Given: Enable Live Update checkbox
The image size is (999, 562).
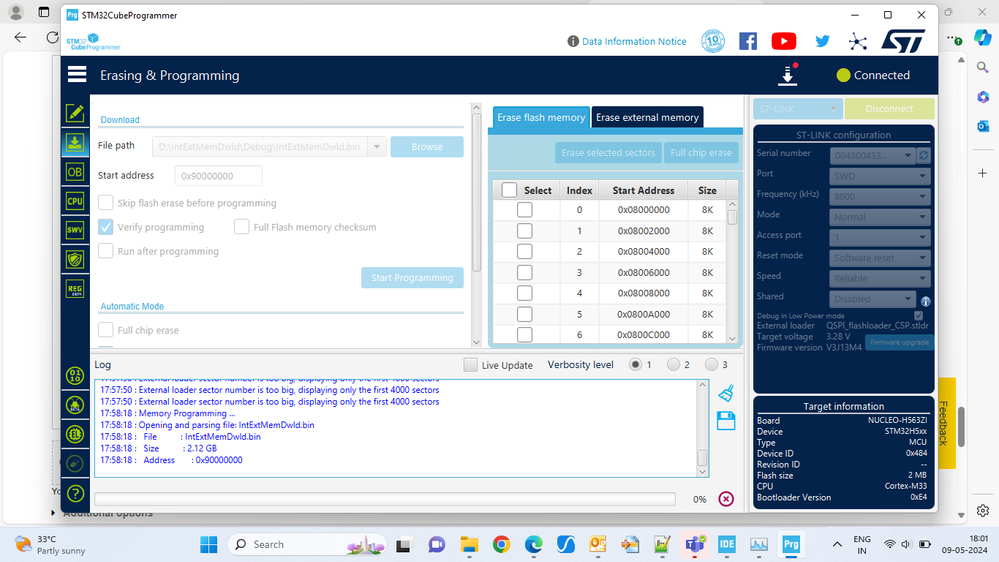Looking at the screenshot, I should click(x=470, y=365).
